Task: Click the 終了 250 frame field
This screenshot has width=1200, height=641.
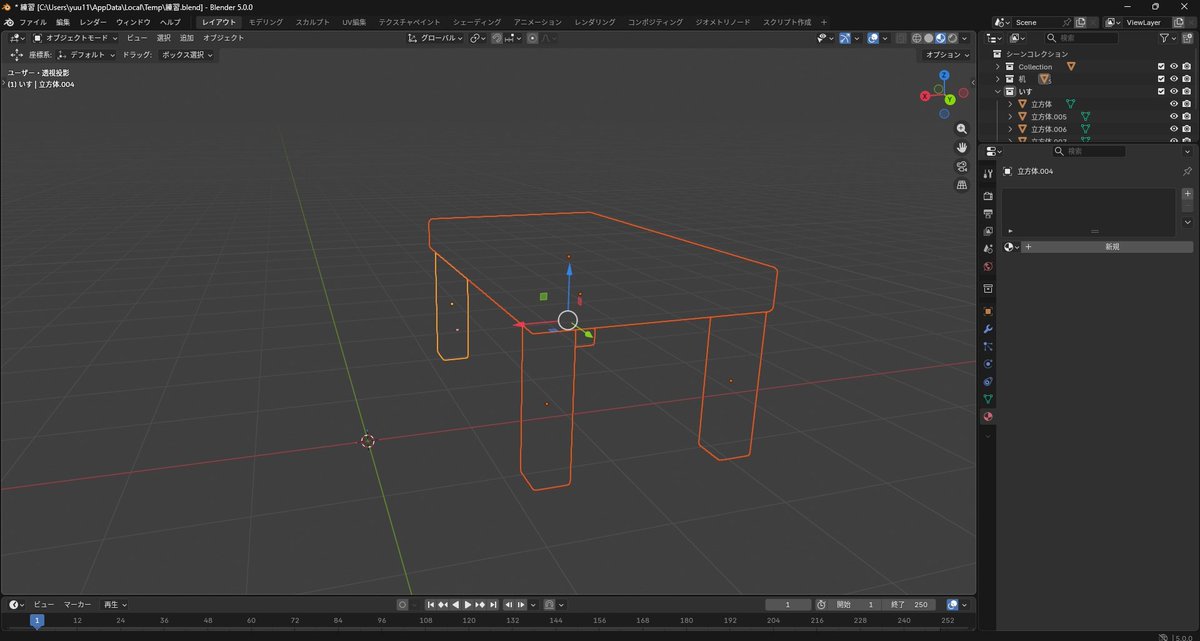Action: point(910,604)
